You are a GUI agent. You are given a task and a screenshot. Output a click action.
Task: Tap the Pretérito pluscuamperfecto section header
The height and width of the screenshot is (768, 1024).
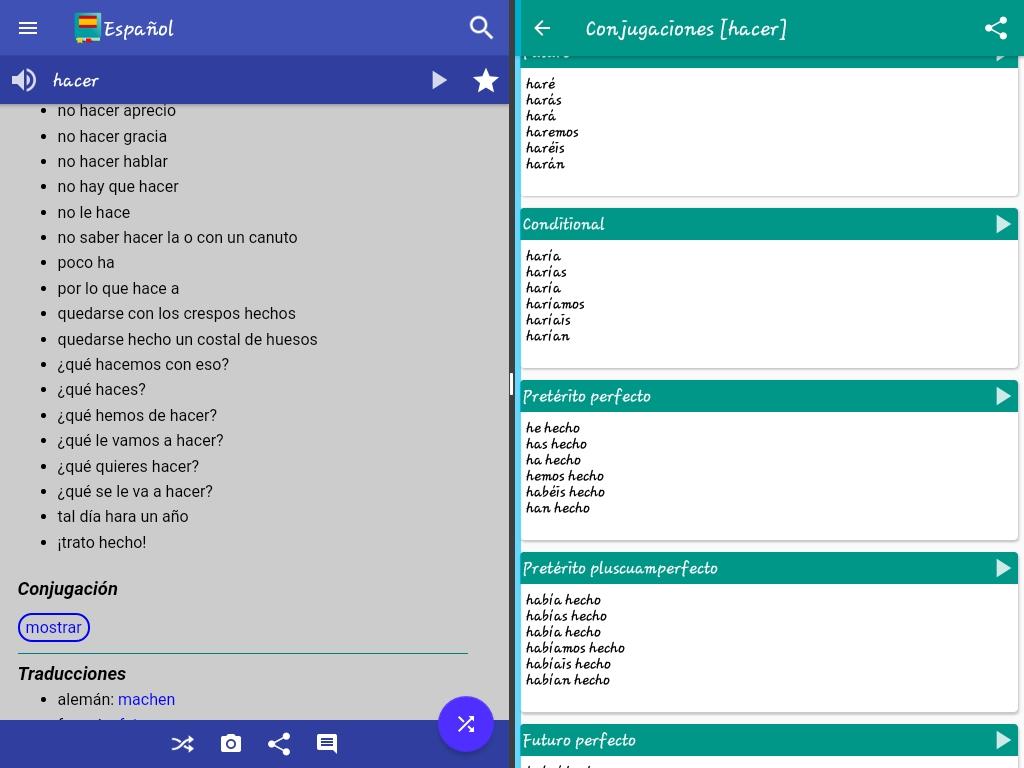[x=769, y=568]
